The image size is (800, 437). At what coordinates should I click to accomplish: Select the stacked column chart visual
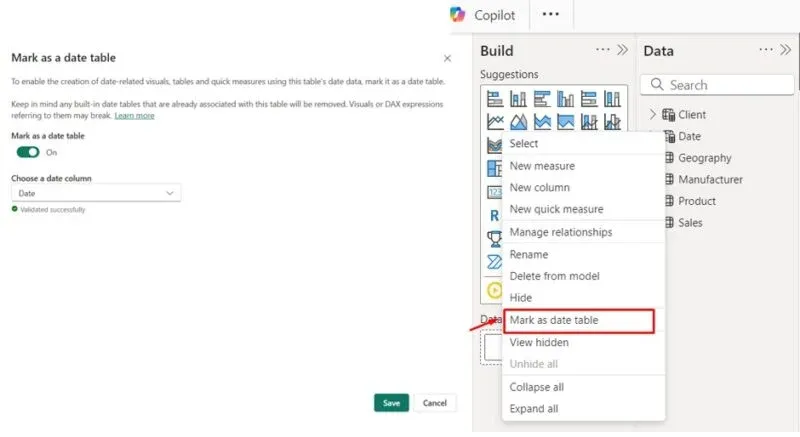coord(518,98)
